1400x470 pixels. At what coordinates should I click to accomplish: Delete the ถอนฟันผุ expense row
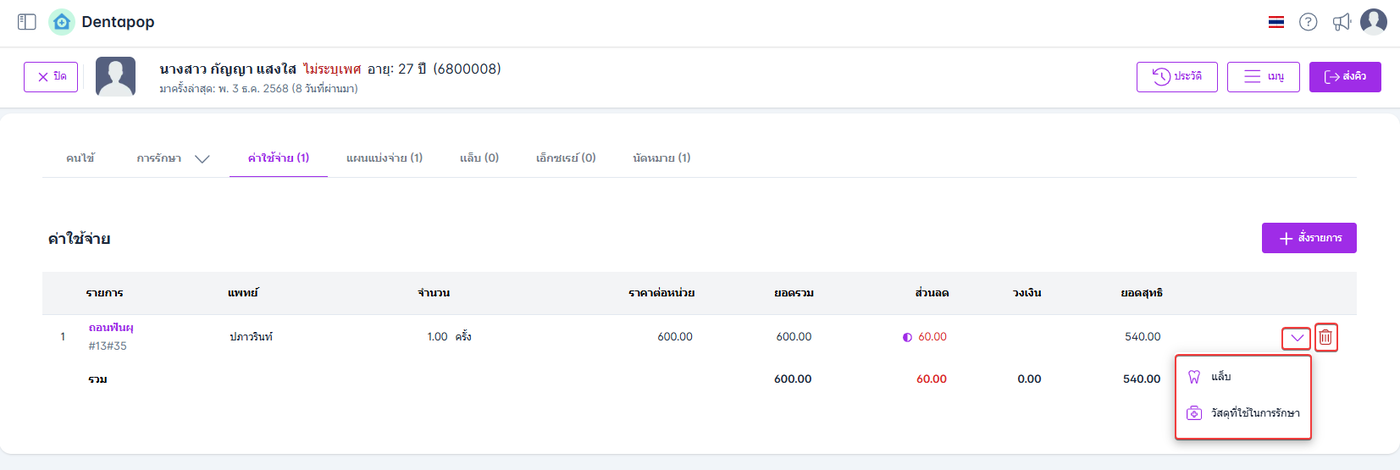1325,338
